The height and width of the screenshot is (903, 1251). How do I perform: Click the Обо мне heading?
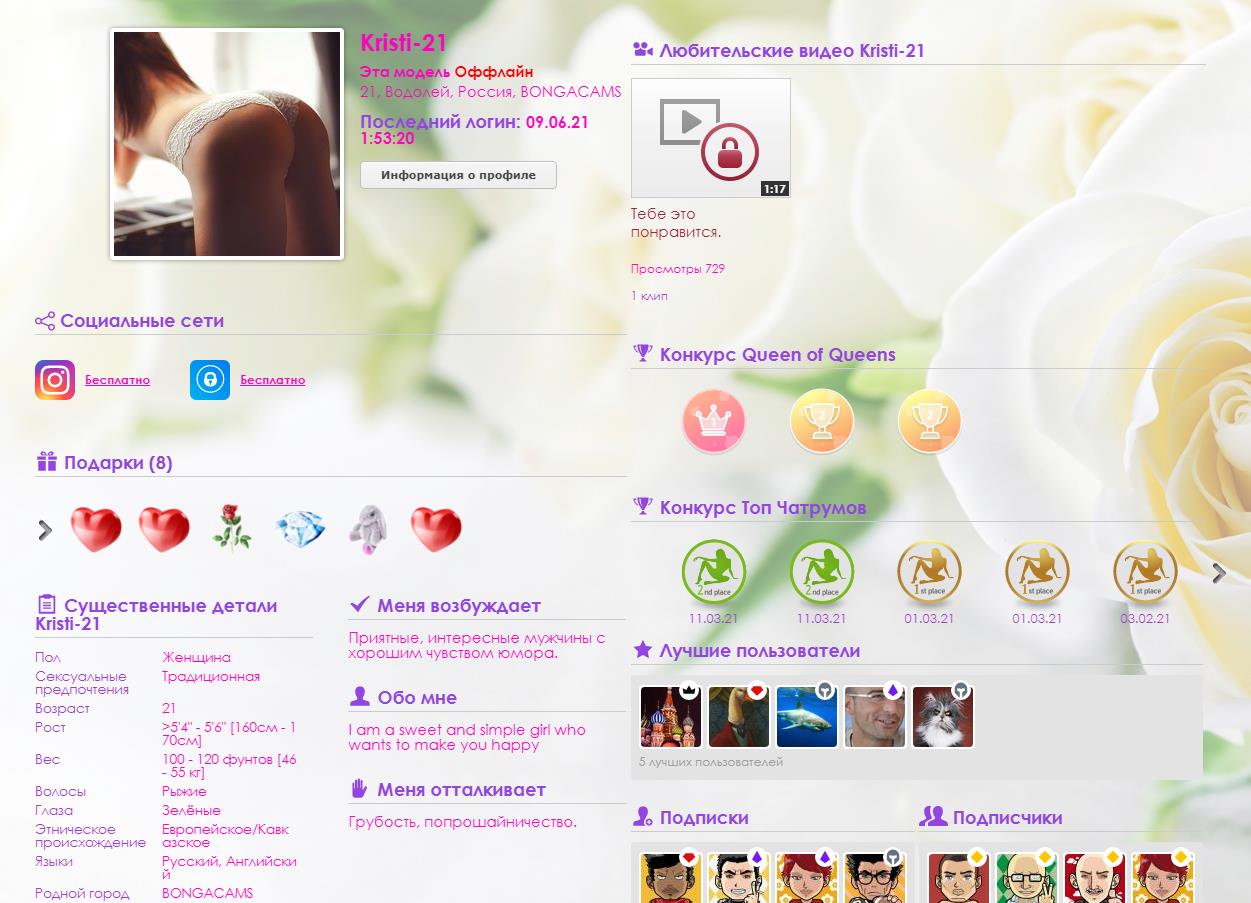(x=417, y=697)
